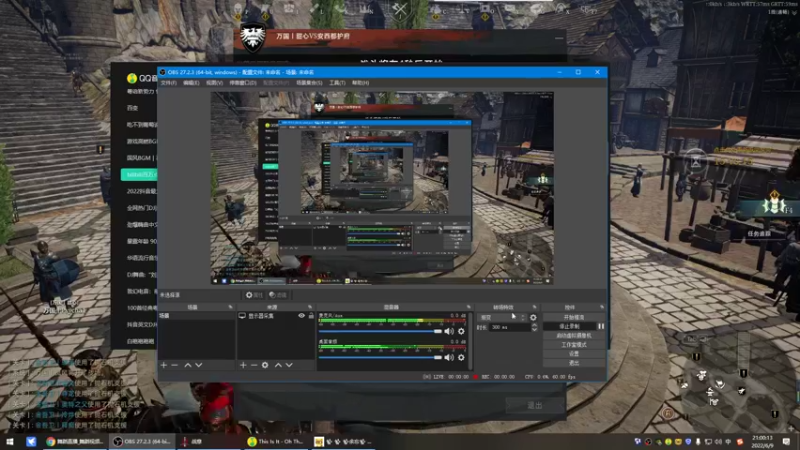
Task: Pause the recording with the pause icon
Action: pyautogui.click(x=601, y=327)
